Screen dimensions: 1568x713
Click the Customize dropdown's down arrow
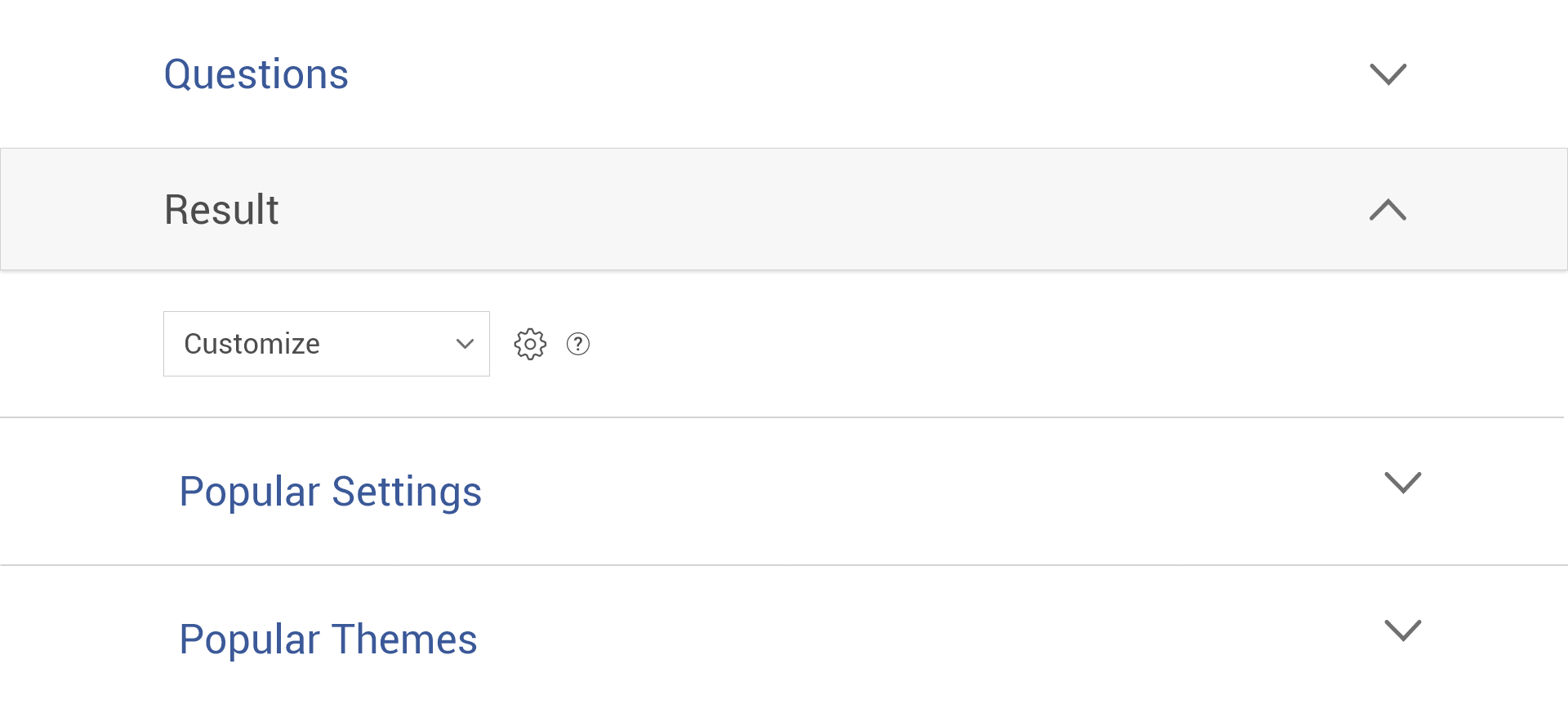pyautogui.click(x=465, y=344)
